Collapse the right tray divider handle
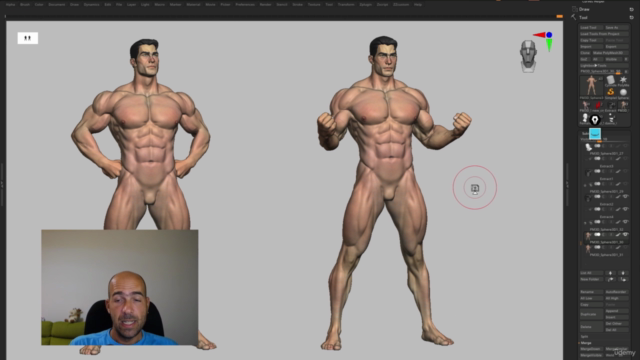 [x=567, y=184]
